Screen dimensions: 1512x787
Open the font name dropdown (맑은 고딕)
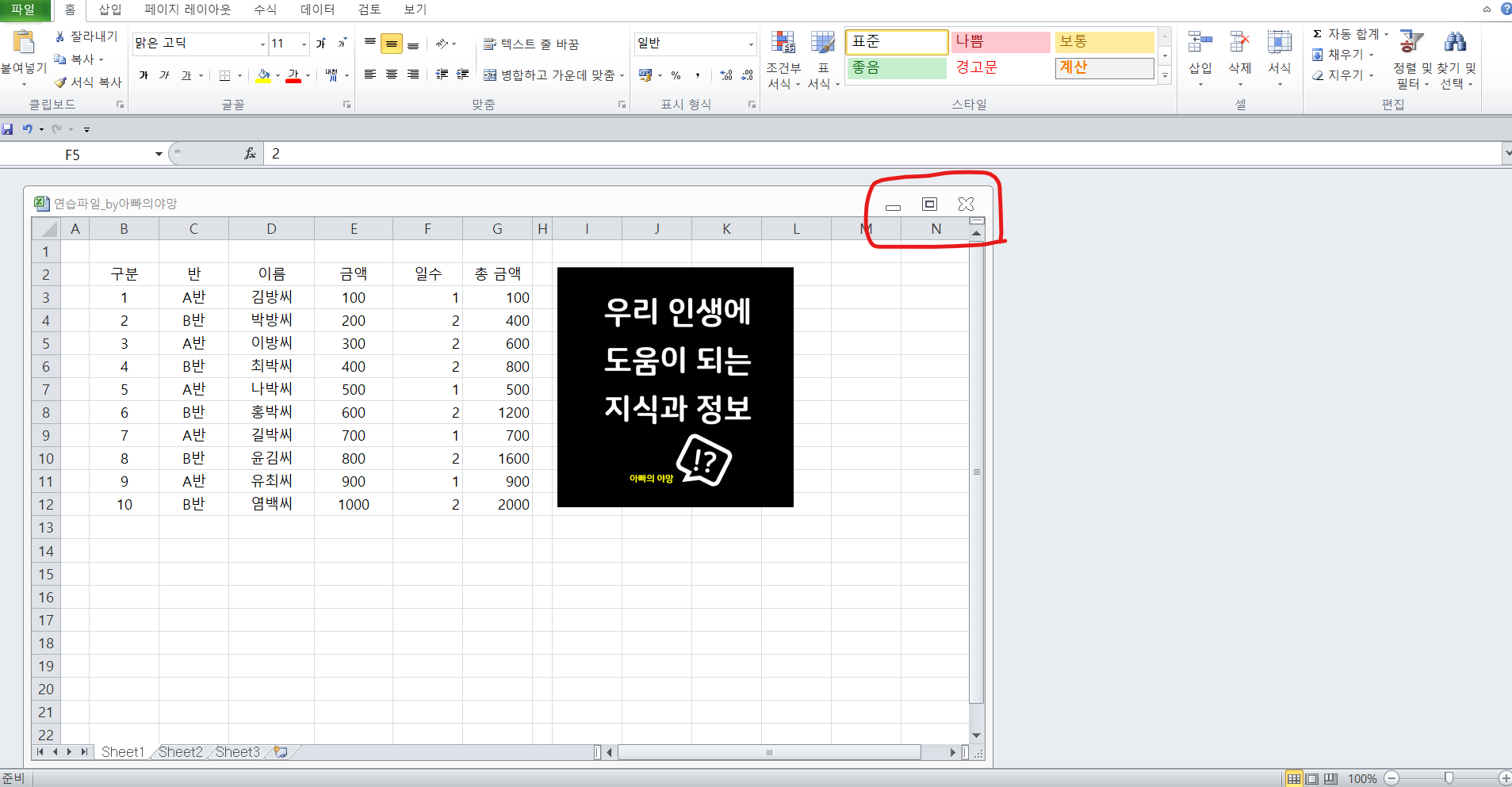pyautogui.click(x=262, y=44)
